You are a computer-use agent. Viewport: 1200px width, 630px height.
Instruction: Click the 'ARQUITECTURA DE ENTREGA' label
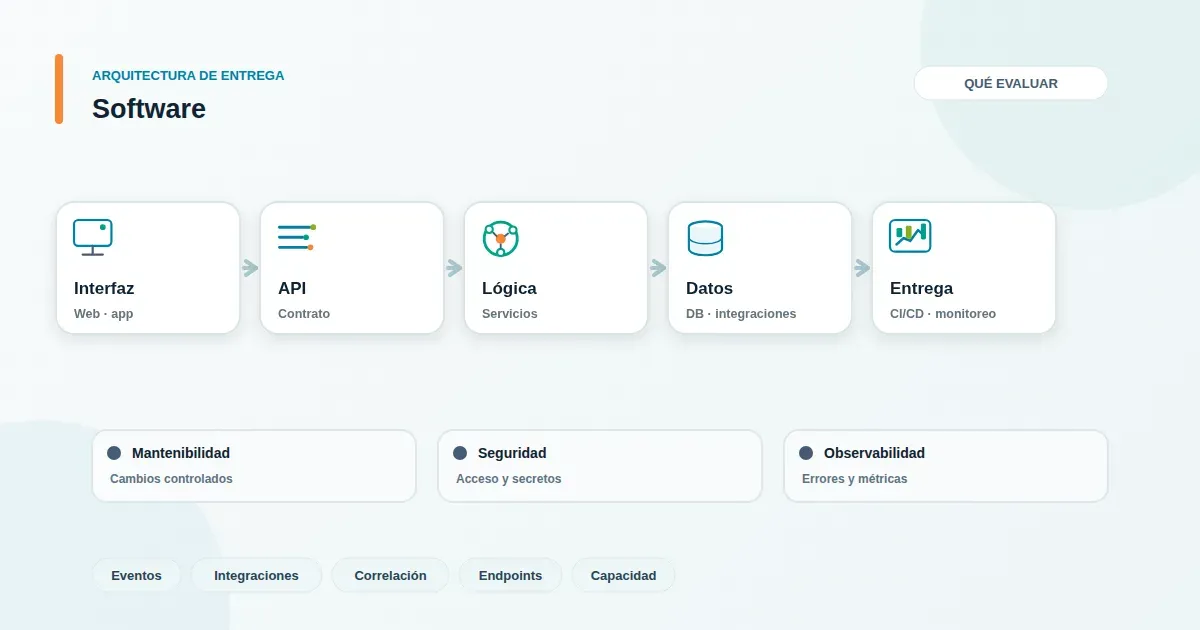188,75
